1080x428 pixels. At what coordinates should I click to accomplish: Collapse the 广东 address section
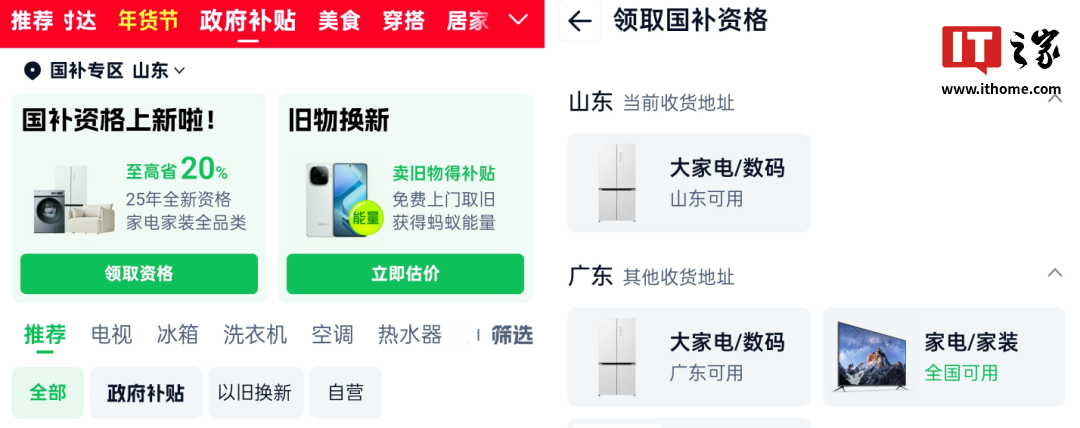[1054, 273]
